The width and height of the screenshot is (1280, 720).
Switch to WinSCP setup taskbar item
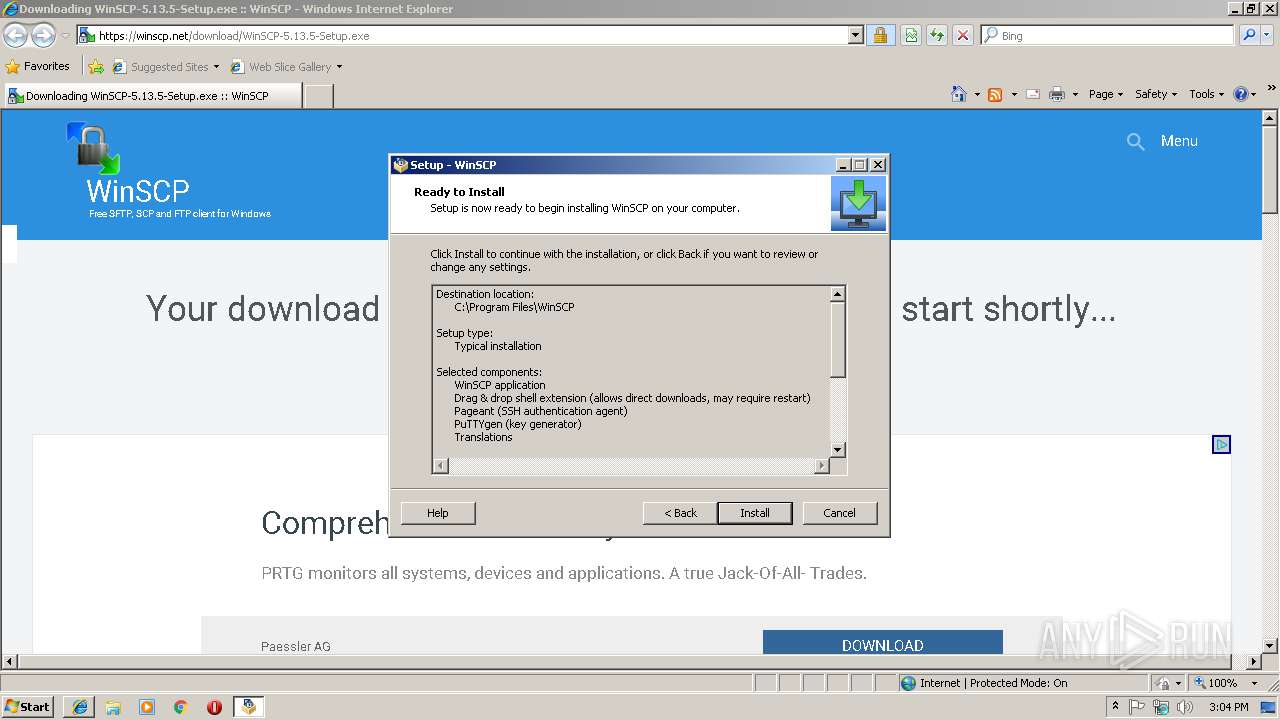coord(249,707)
